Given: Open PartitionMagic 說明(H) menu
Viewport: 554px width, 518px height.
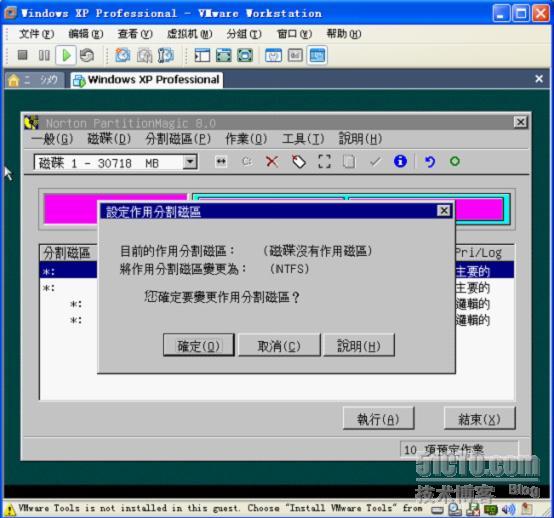Looking at the screenshot, I should coord(360,139).
